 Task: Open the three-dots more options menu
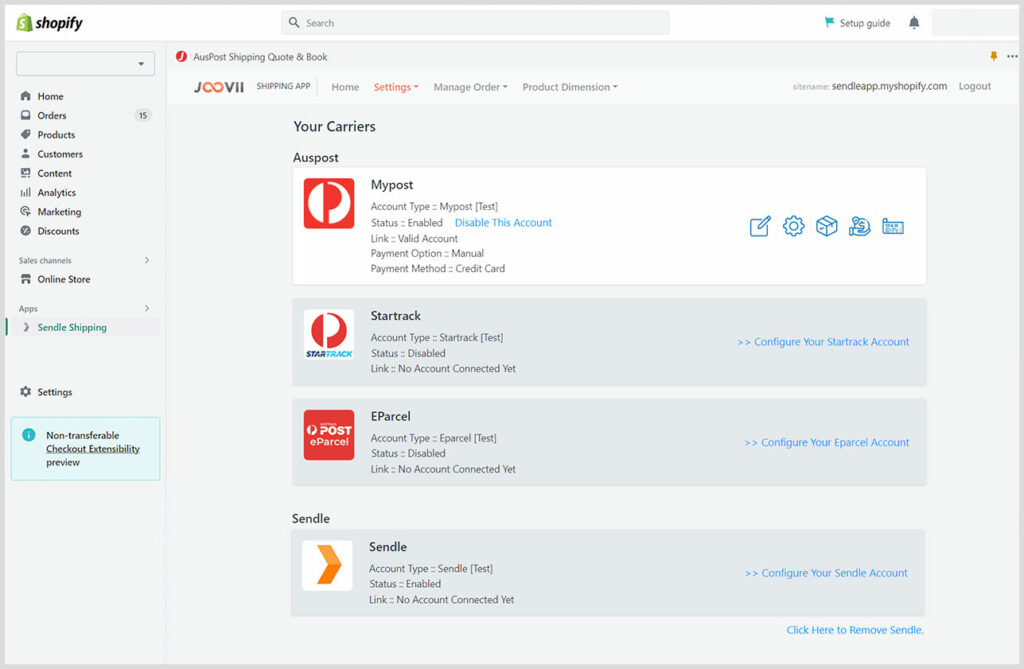pos(1012,56)
